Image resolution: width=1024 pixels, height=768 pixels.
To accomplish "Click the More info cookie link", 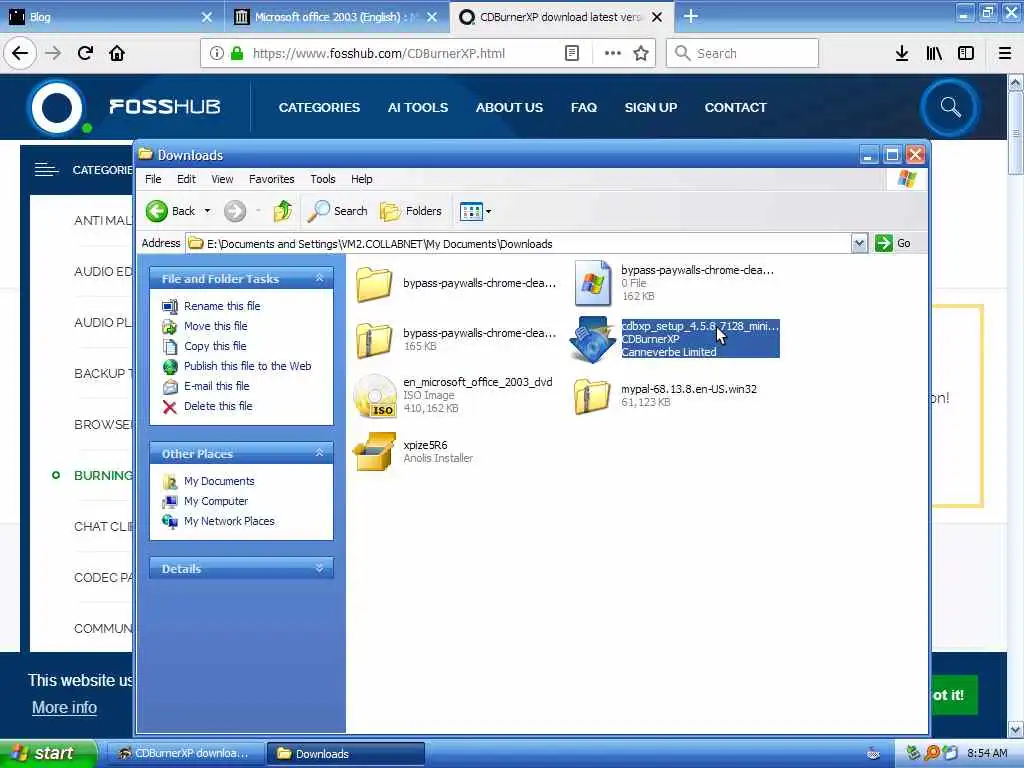I will click(x=65, y=707).
